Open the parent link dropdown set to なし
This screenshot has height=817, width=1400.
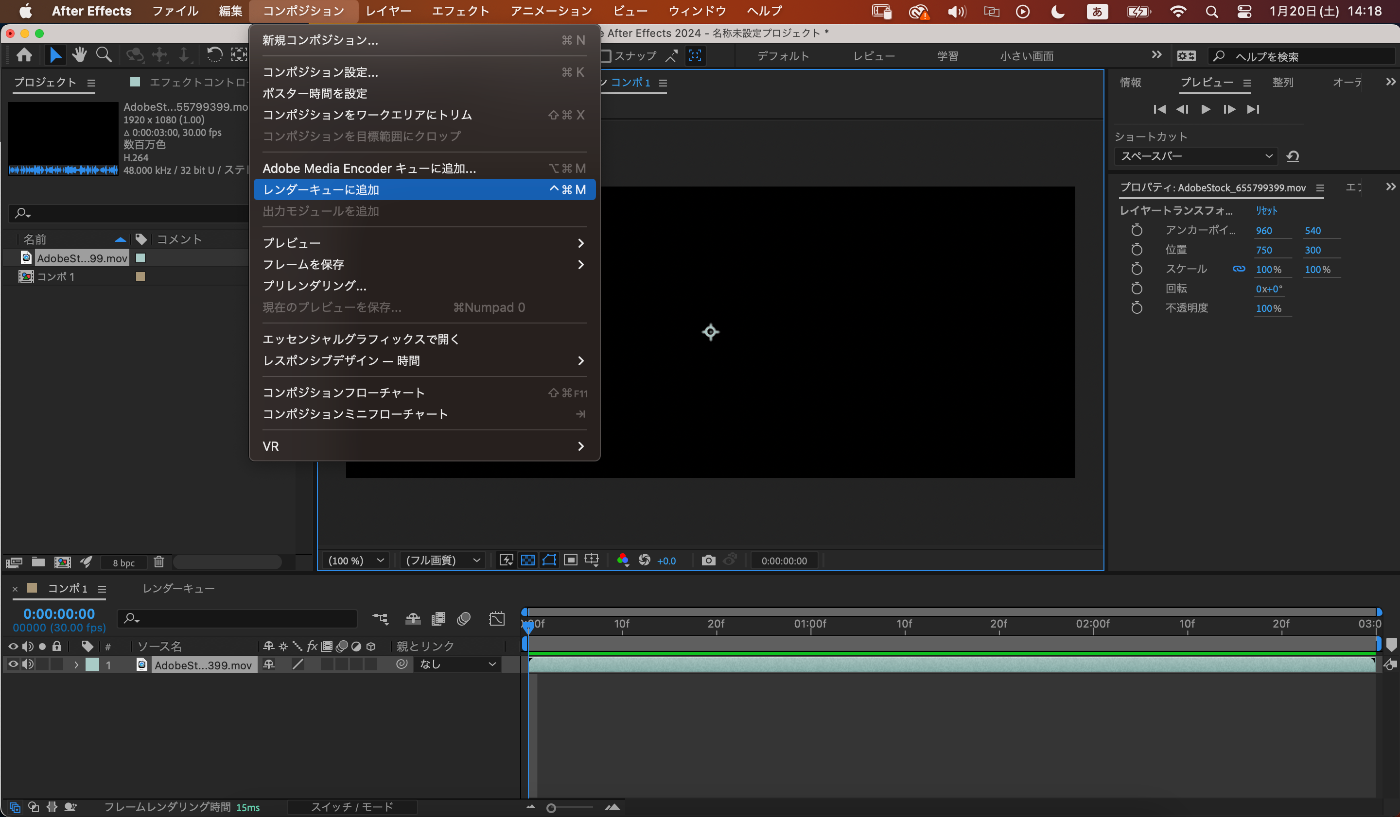(458, 664)
